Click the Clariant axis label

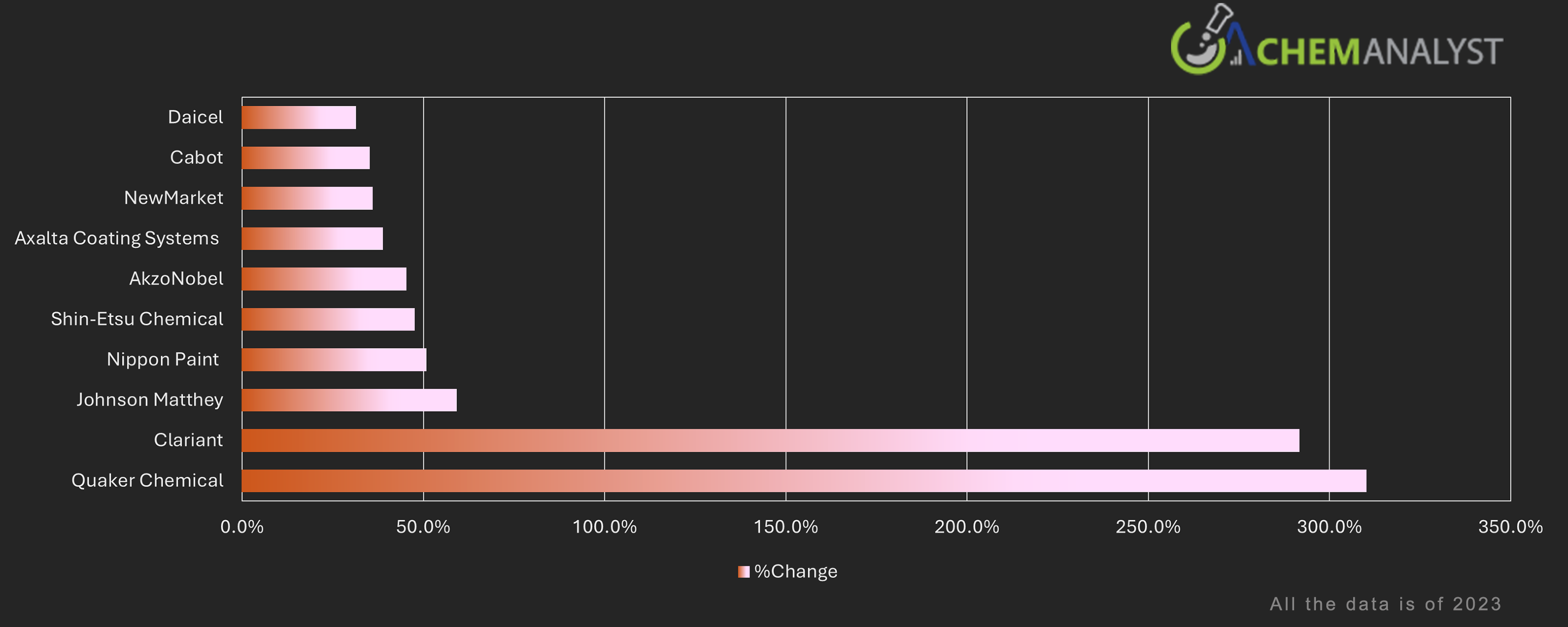(x=188, y=440)
